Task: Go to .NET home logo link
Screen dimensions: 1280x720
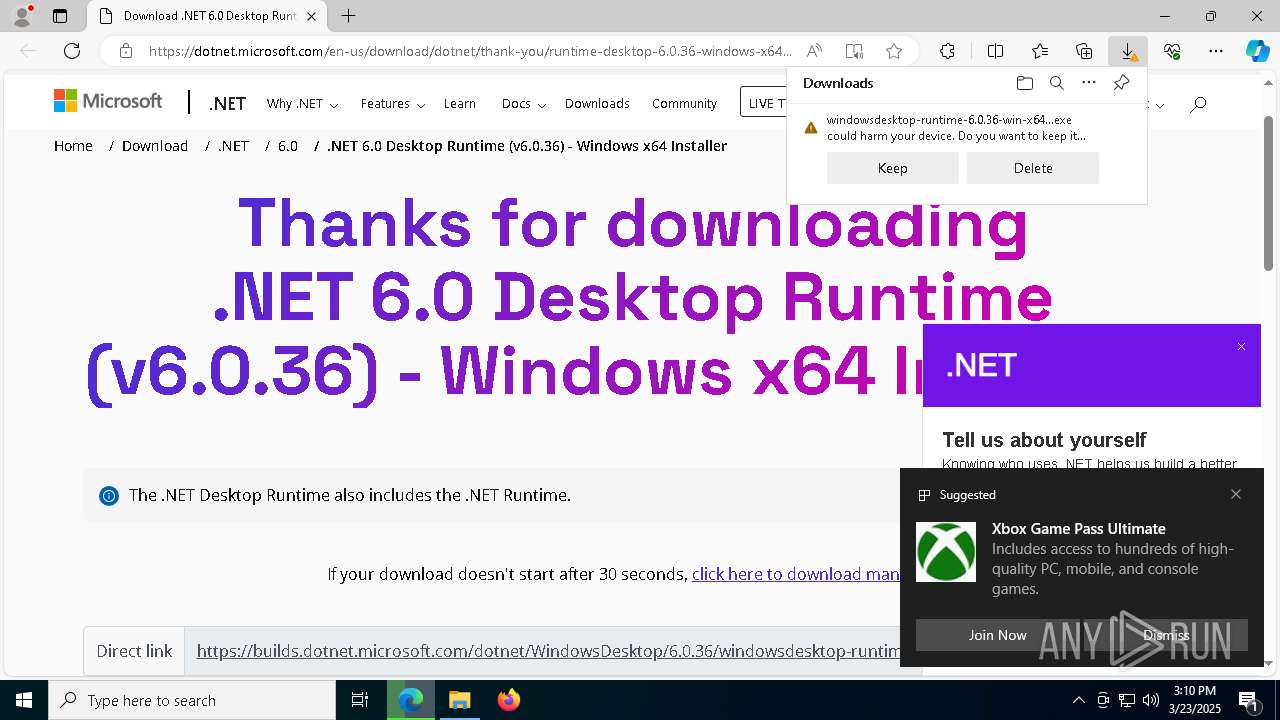Action: (x=227, y=104)
